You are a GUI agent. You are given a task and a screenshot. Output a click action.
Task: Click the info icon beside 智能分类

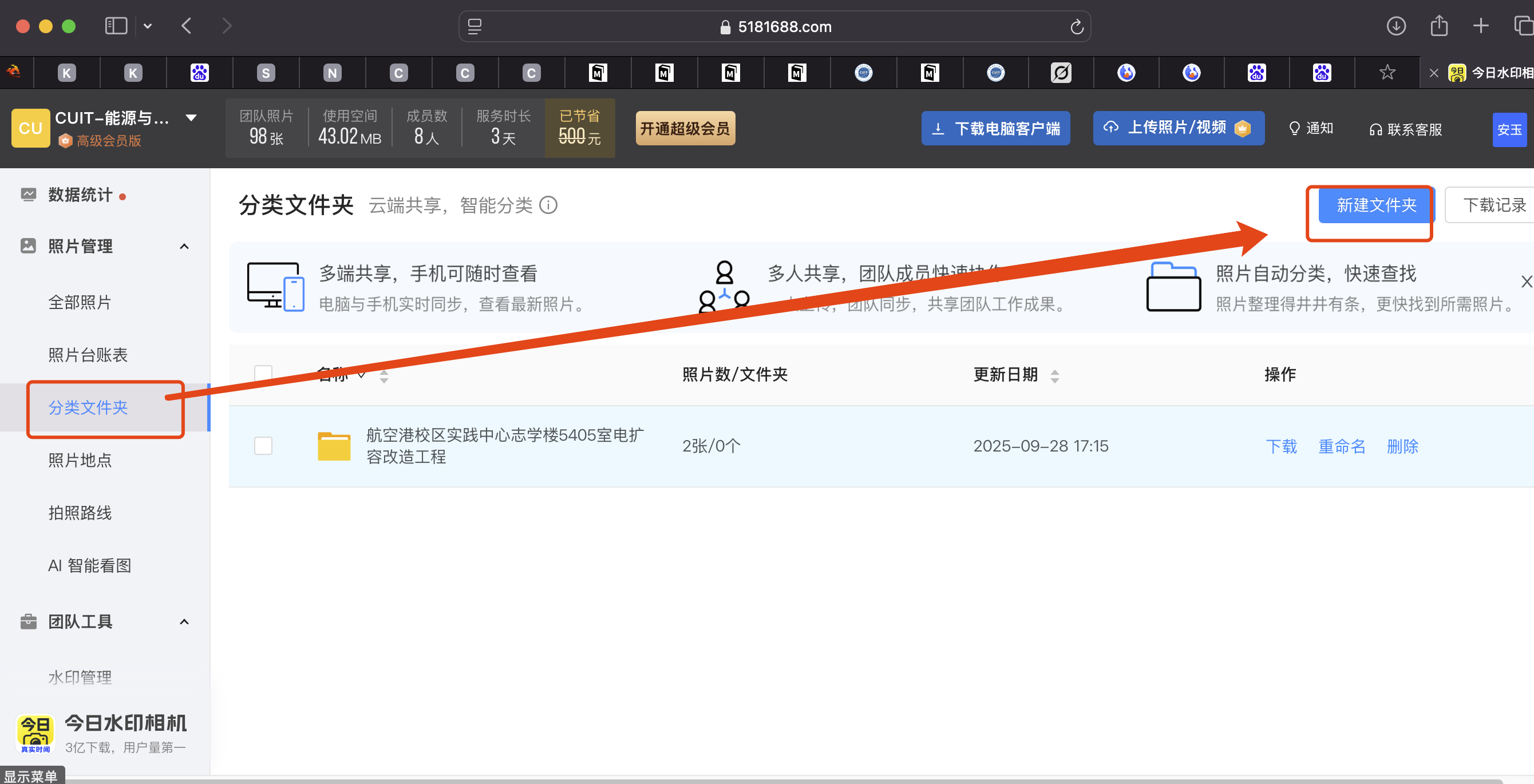coord(548,205)
